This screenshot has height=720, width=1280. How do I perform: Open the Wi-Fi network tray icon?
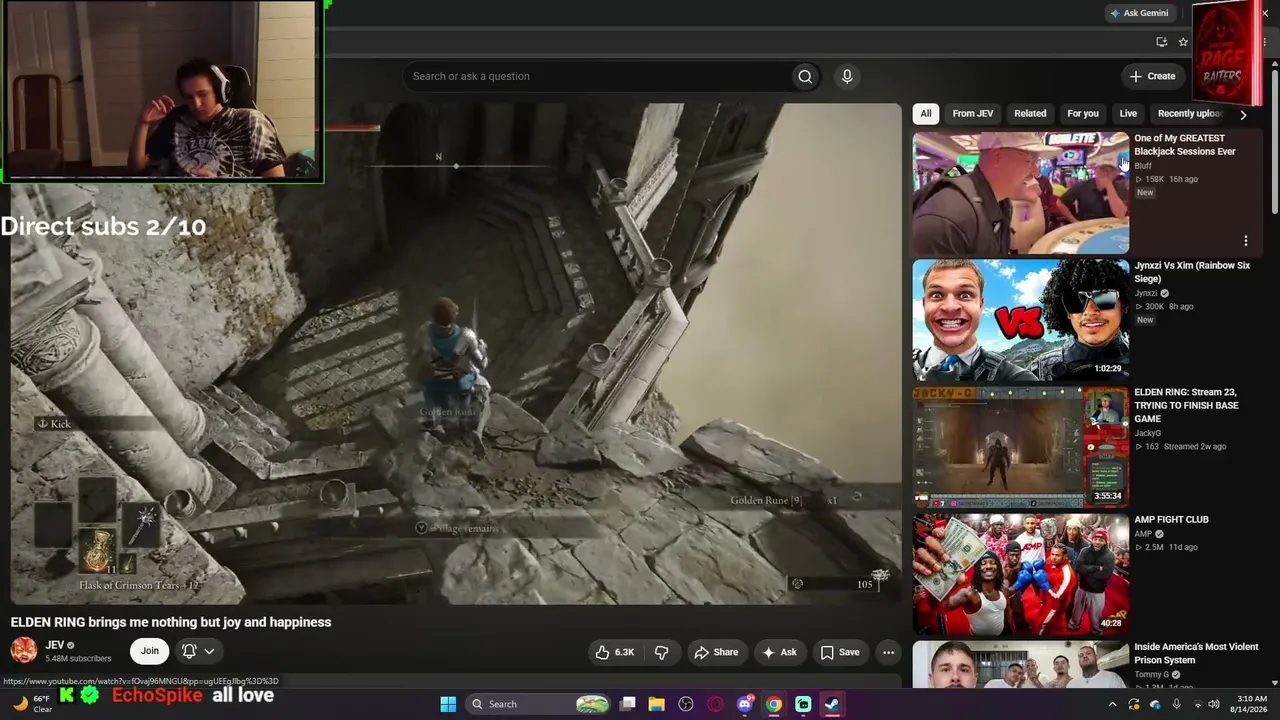coord(1197,704)
